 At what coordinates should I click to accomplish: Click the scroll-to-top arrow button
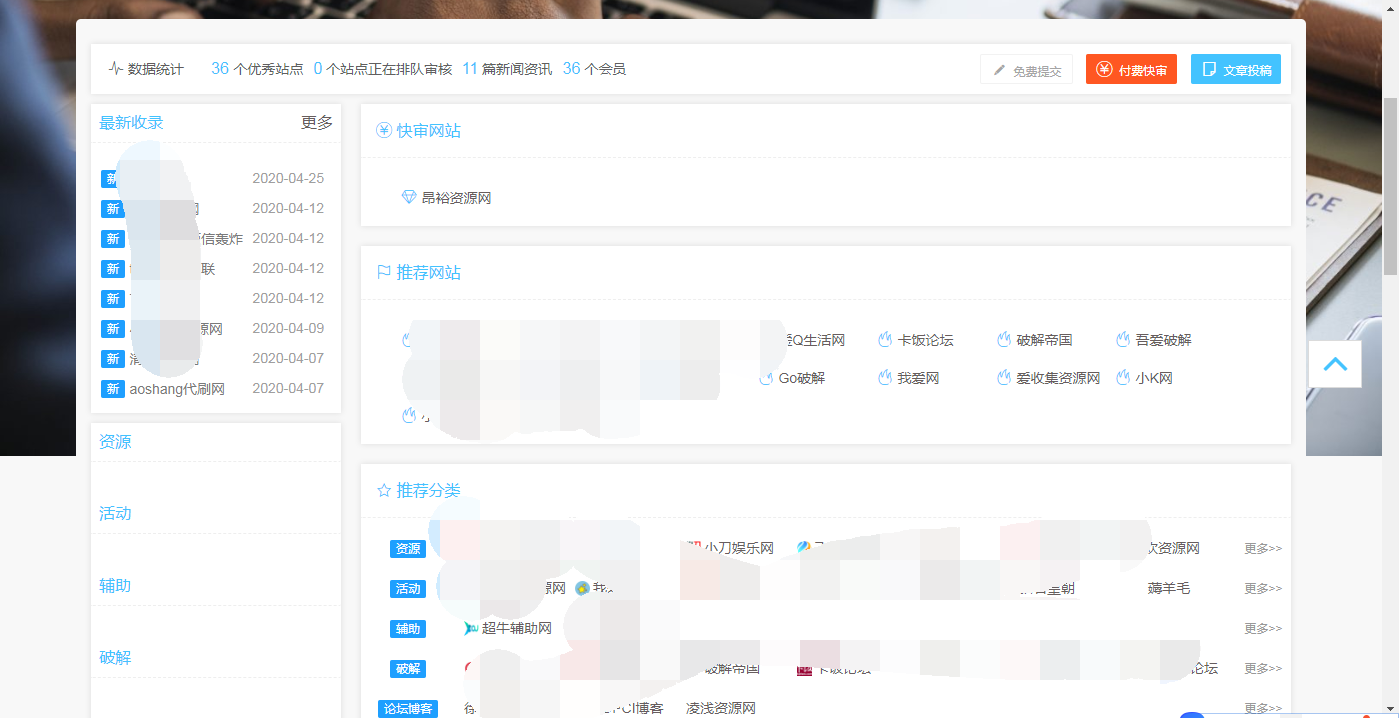click(x=1334, y=364)
